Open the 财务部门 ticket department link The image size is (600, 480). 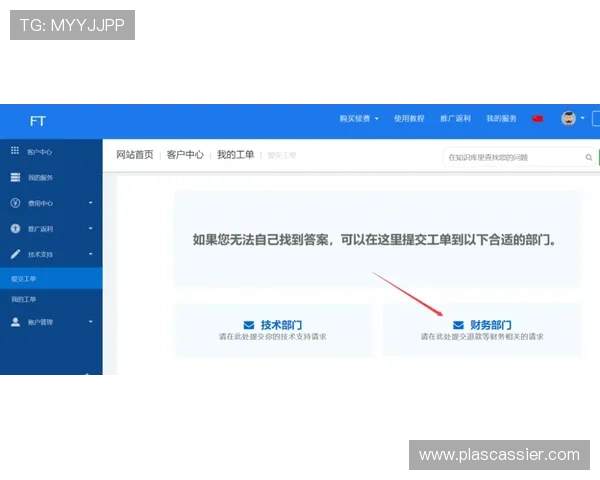tap(491, 325)
